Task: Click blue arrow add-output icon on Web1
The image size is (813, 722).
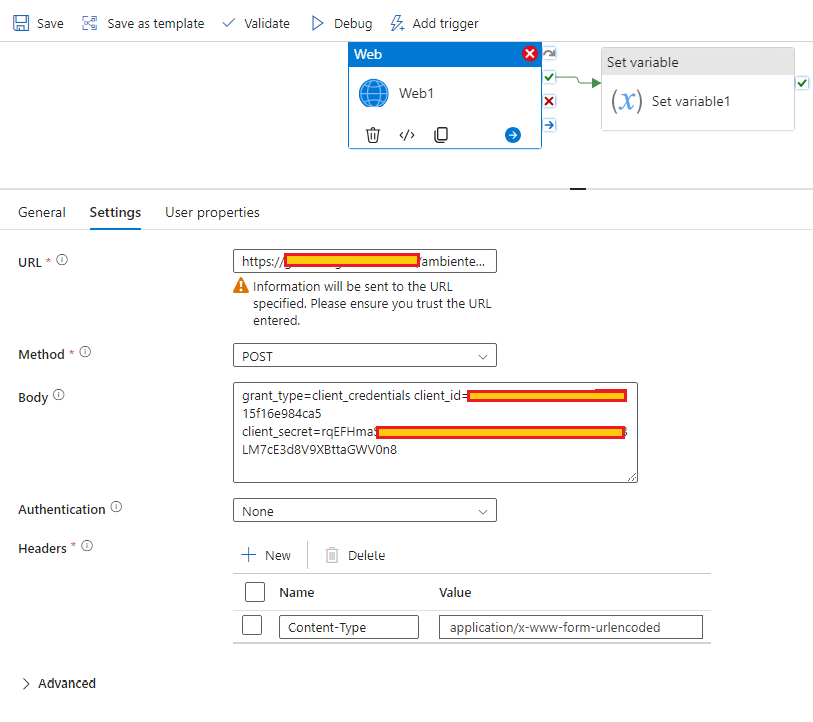Action: [x=513, y=135]
